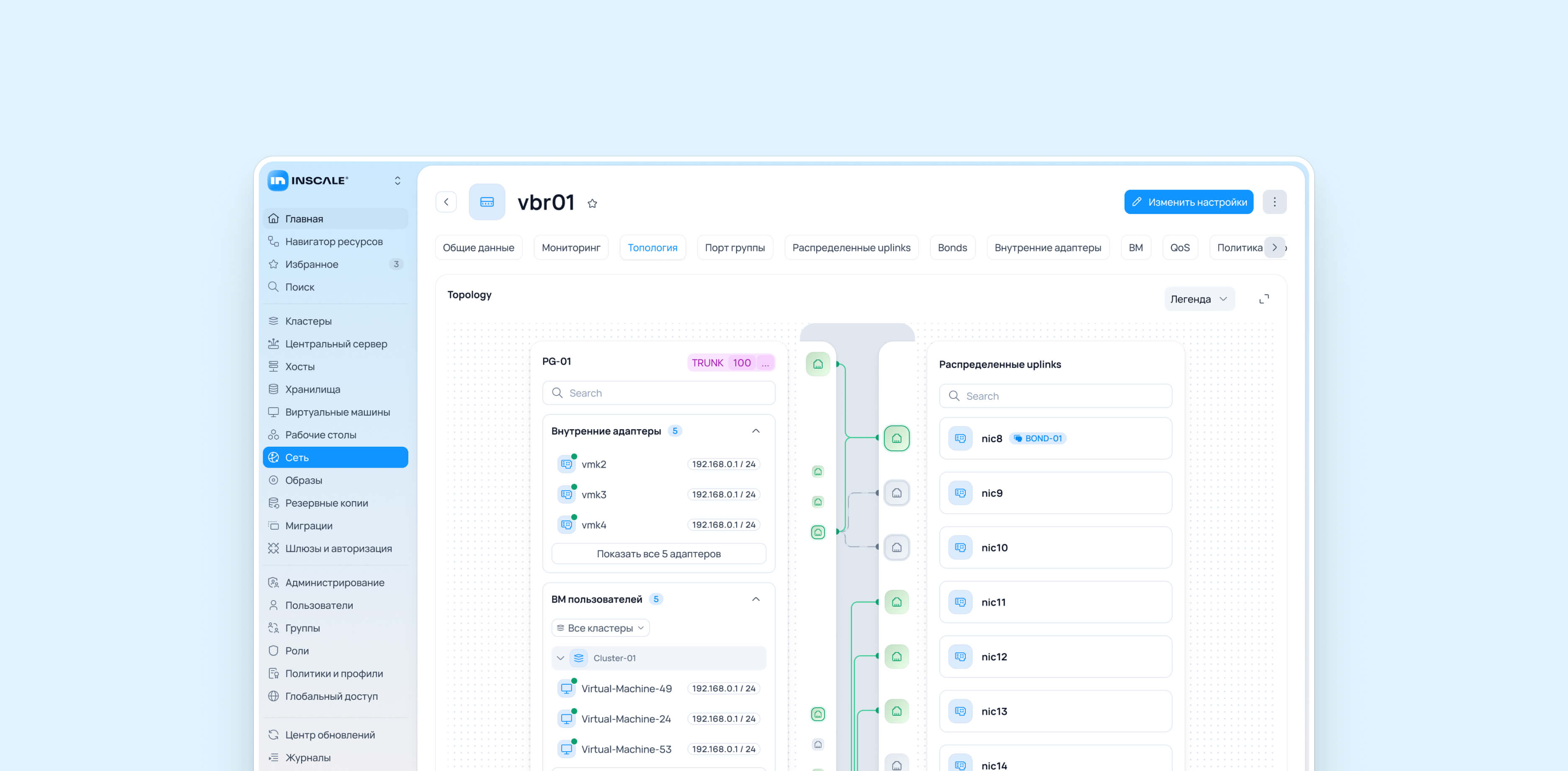Open Журналы from the sidebar
The image size is (1568, 771).
pyautogui.click(x=308, y=758)
